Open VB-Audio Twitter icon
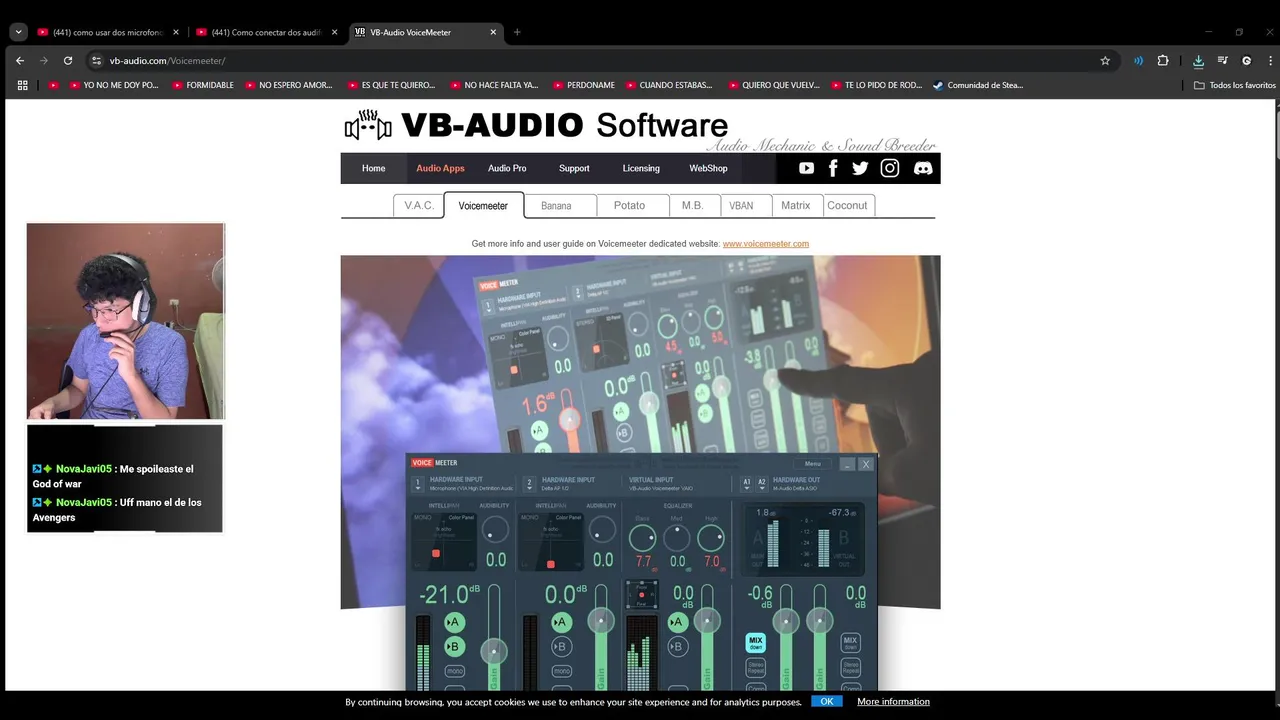The image size is (1280, 720). [860, 168]
